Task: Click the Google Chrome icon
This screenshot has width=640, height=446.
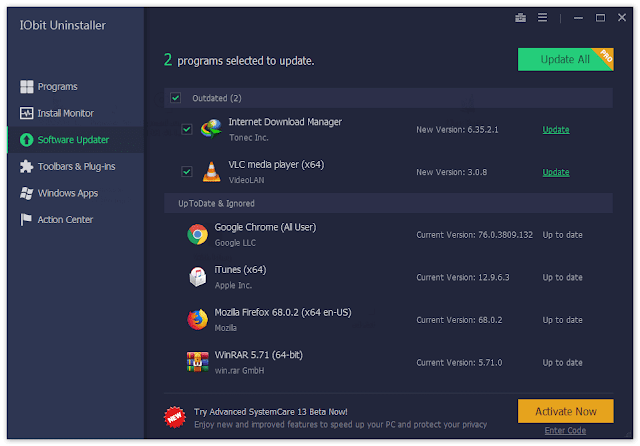Action: coord(198,234)
